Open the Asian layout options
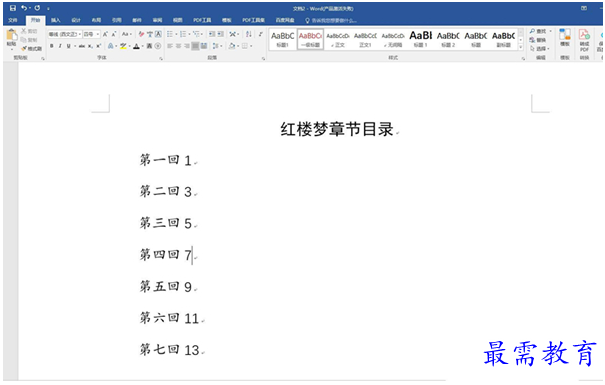Image resolution: width=605 pixels, height=385 pixels. [233, 34]
